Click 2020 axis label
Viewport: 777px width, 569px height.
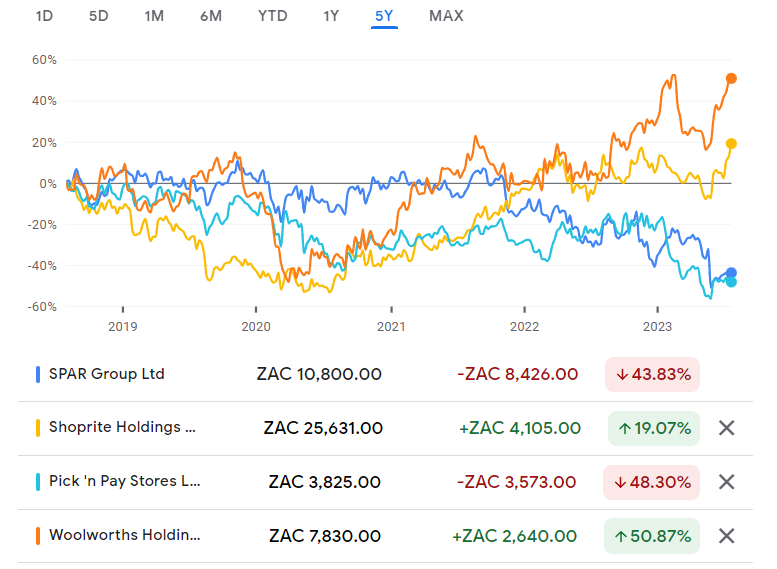[256, 327]
